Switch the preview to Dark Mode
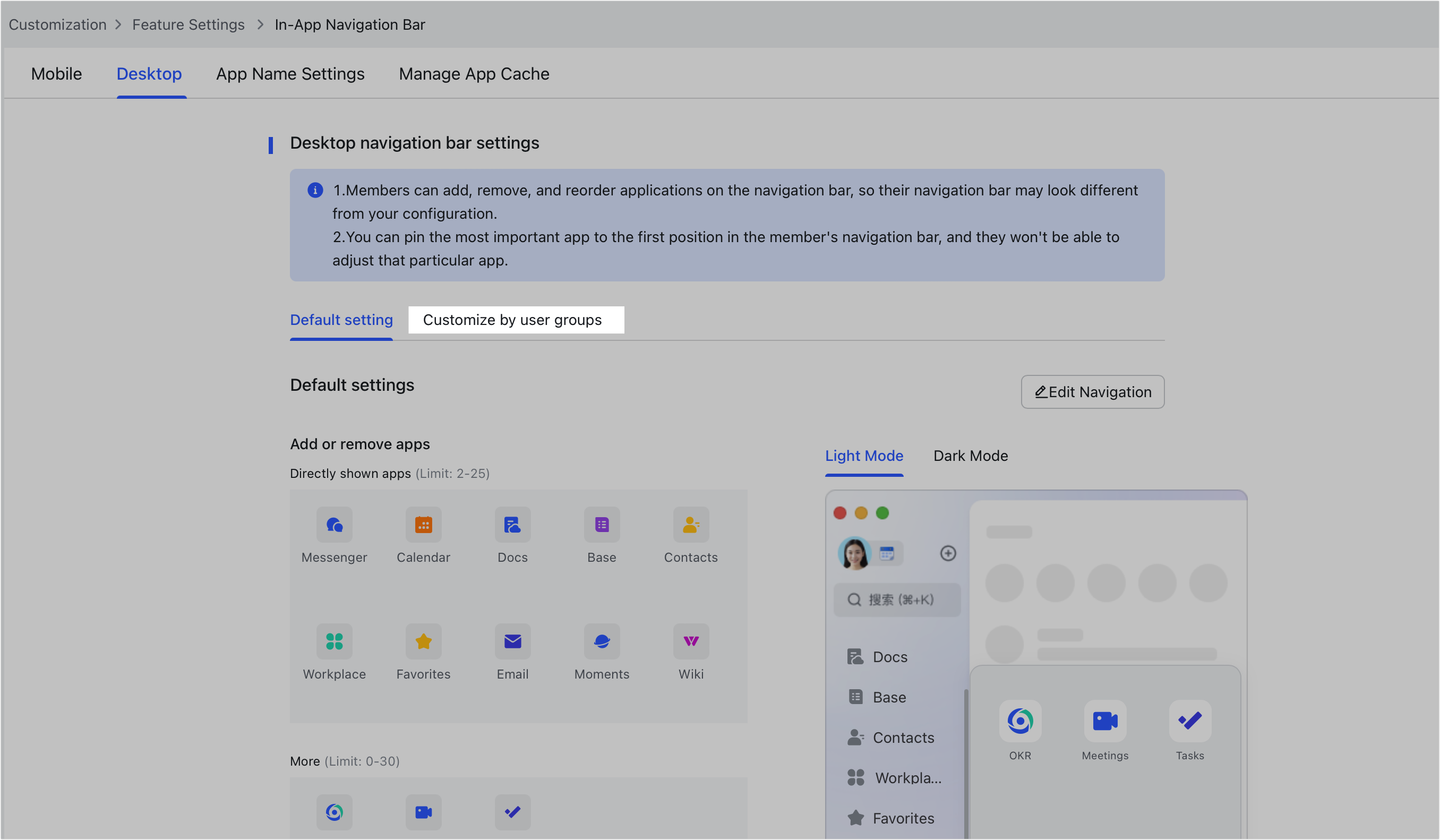The image size is (1440, 840). [x=970, y=456]
